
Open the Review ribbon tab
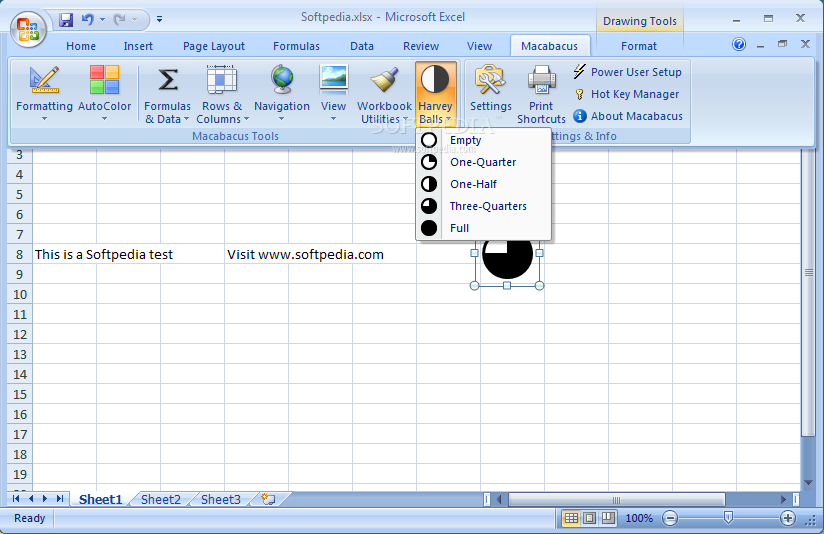(x=421, y=46)
